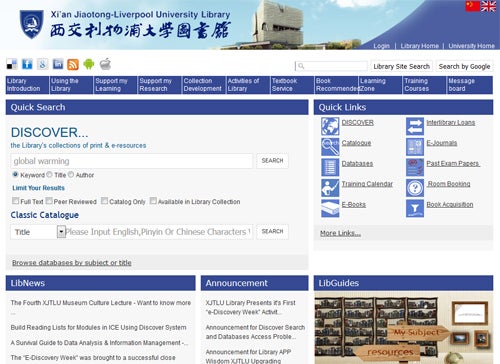Click the E-Books icon
Image resolution: width=500 pixels, height=364 pixels.
pos(330,208)
